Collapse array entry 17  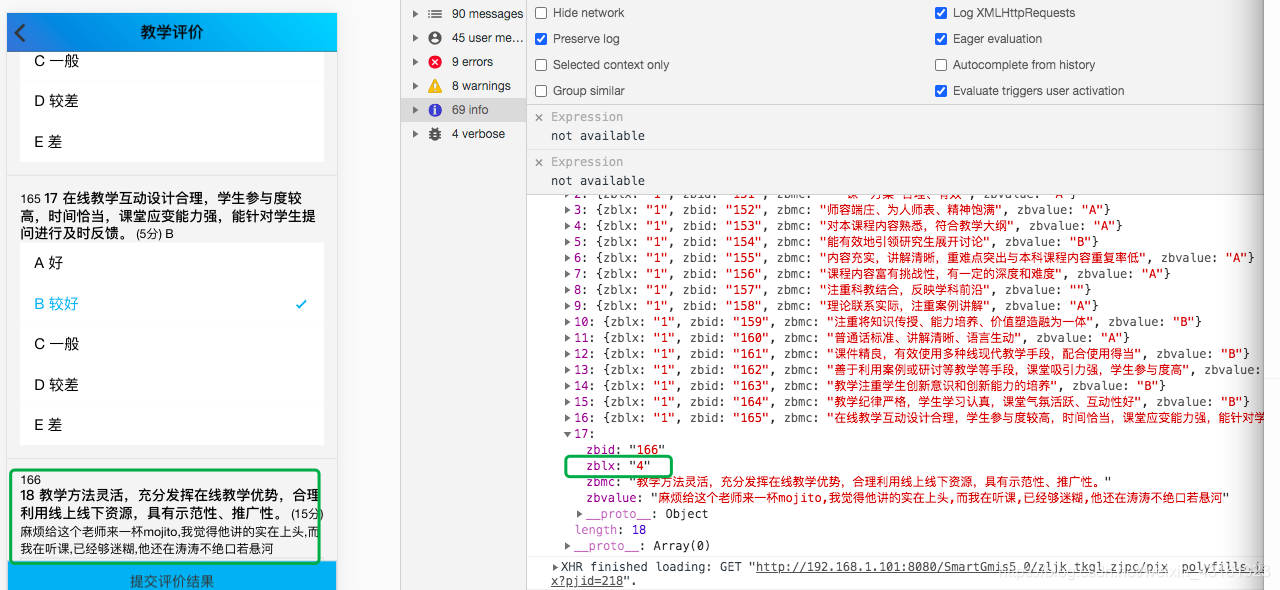[x=568, y=434]
